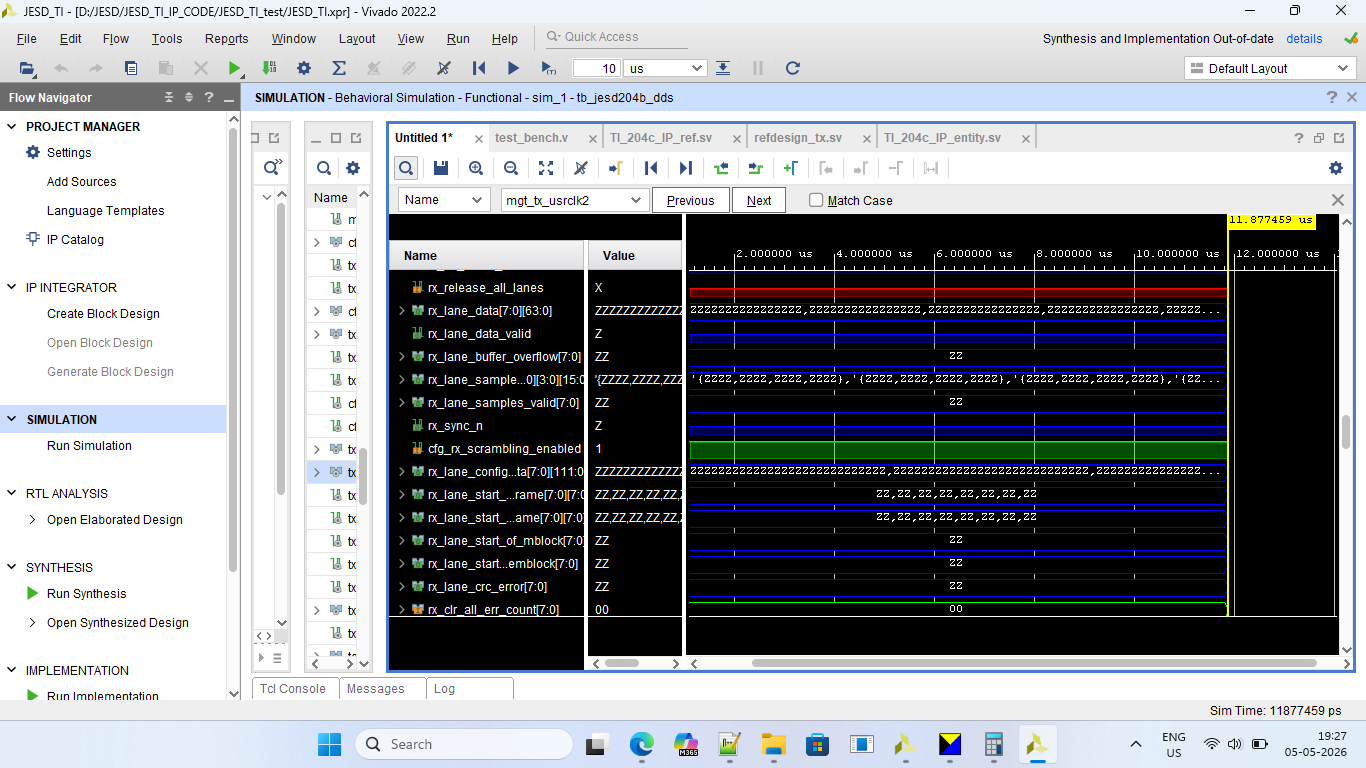
Task: Open main toolbar Settings gear
Action: pyautogui.click(x=304, y=68)
